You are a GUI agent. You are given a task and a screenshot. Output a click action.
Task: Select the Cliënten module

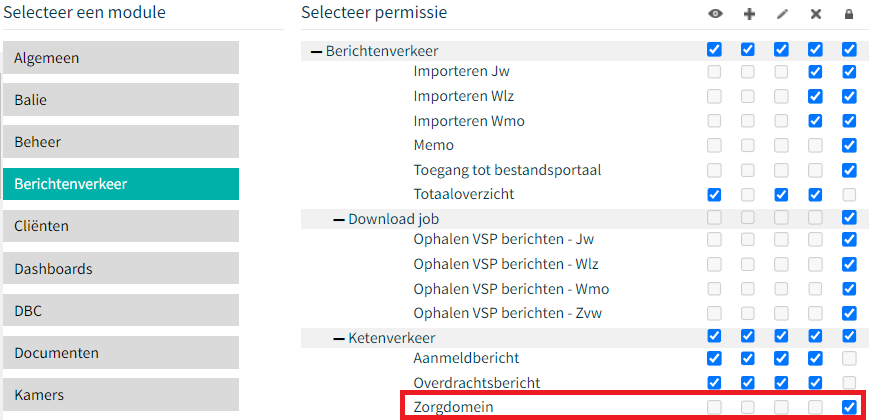(121, 226)
